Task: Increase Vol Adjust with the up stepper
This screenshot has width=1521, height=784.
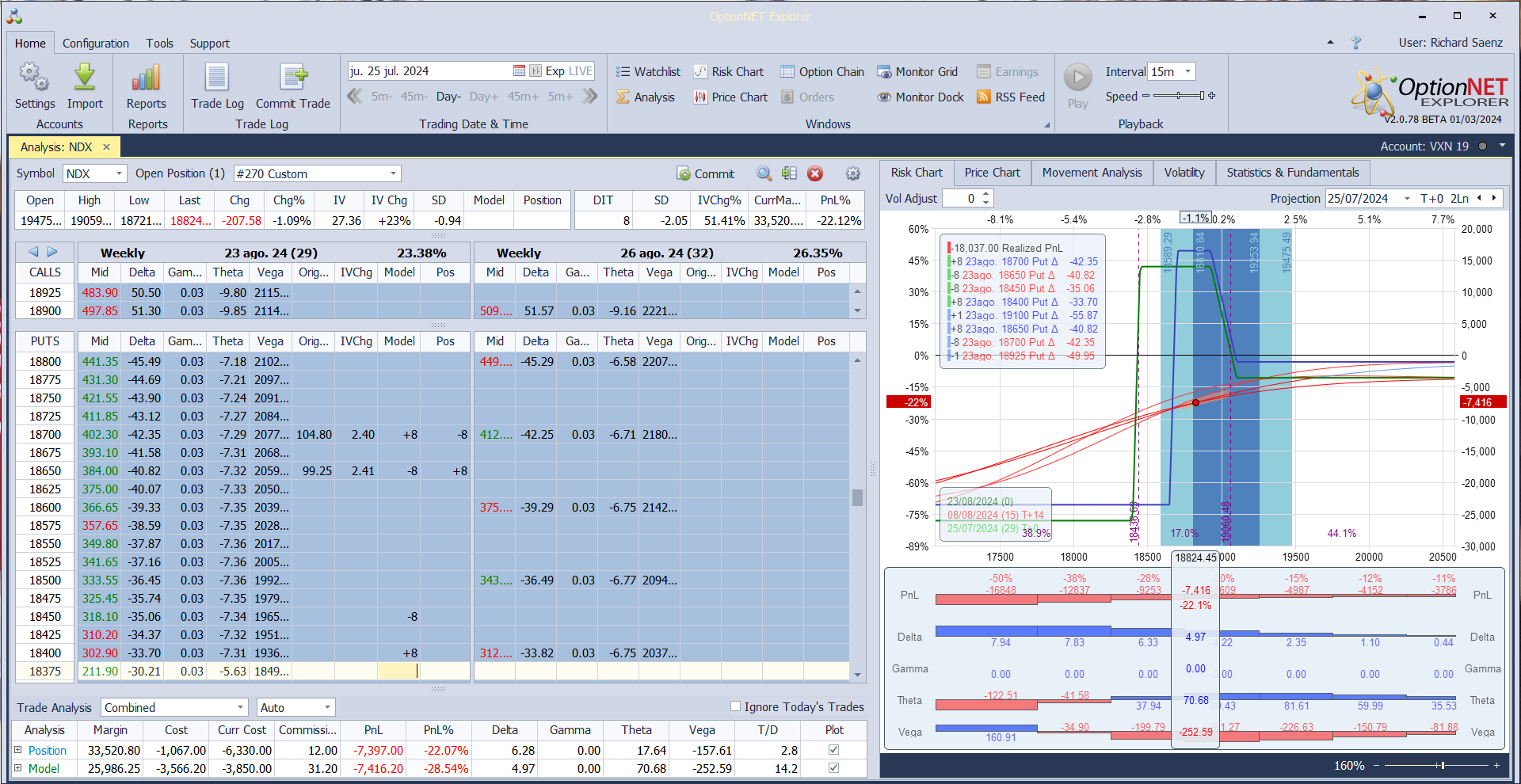Action: (985, 194)
